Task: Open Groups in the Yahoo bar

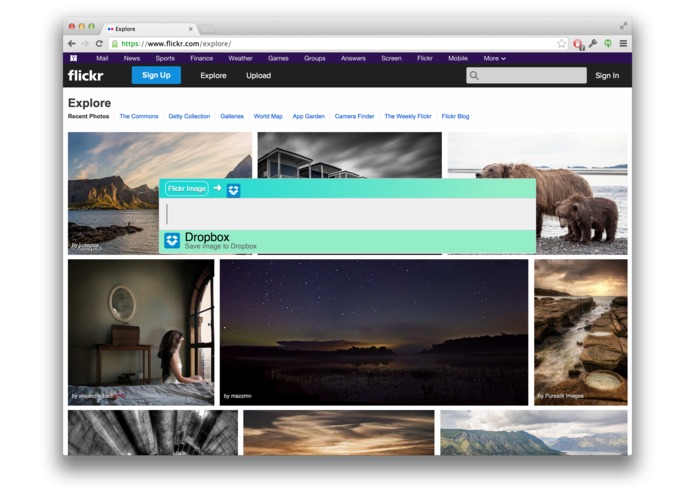Action: pos(315,58)
